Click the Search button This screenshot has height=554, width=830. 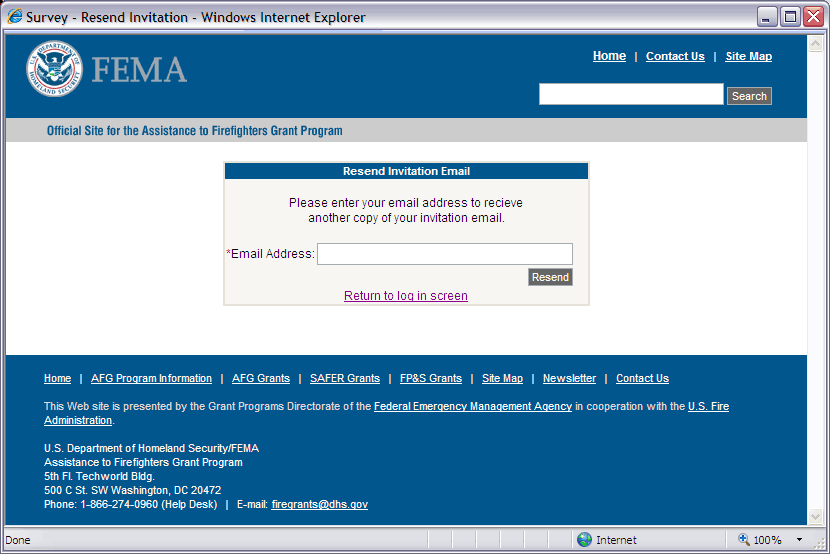(x=749, y=96)
